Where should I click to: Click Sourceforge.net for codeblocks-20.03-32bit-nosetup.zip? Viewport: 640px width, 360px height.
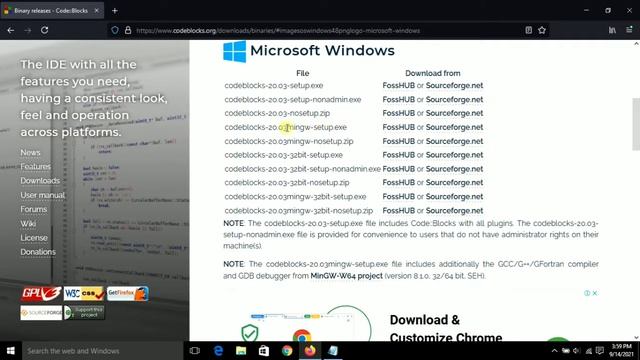pyautogui.click(x=454, y=182)
